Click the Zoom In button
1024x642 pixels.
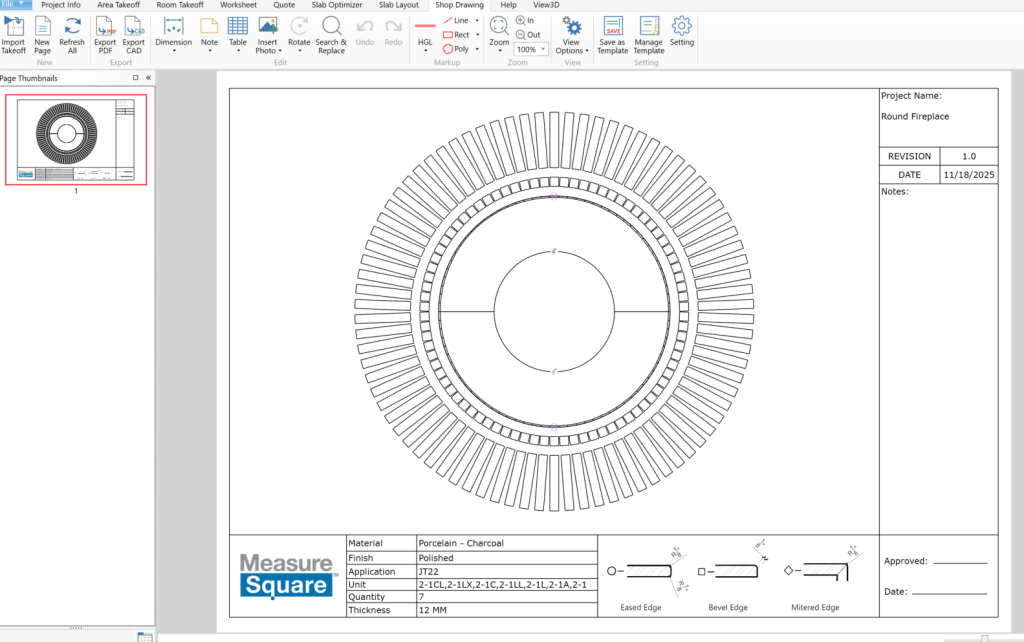[526, 20]
